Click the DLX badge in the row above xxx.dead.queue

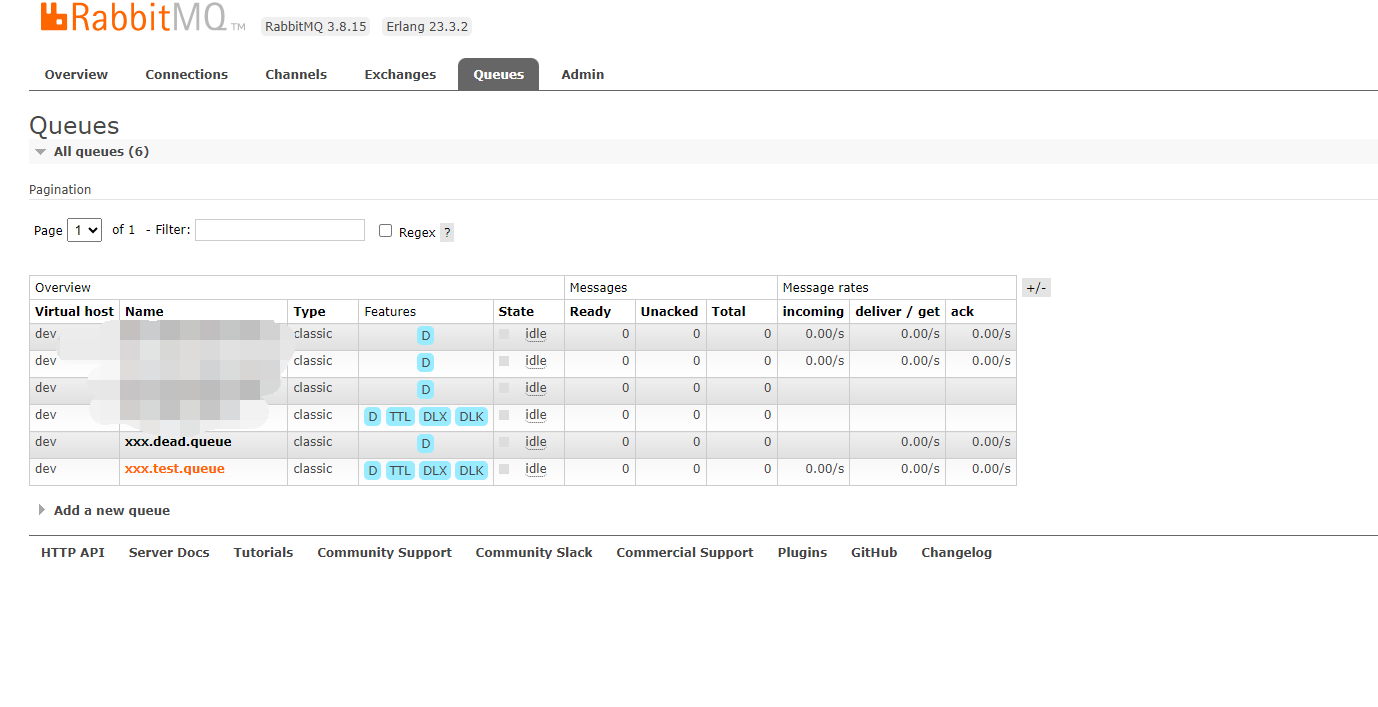(x=435, y=416)
